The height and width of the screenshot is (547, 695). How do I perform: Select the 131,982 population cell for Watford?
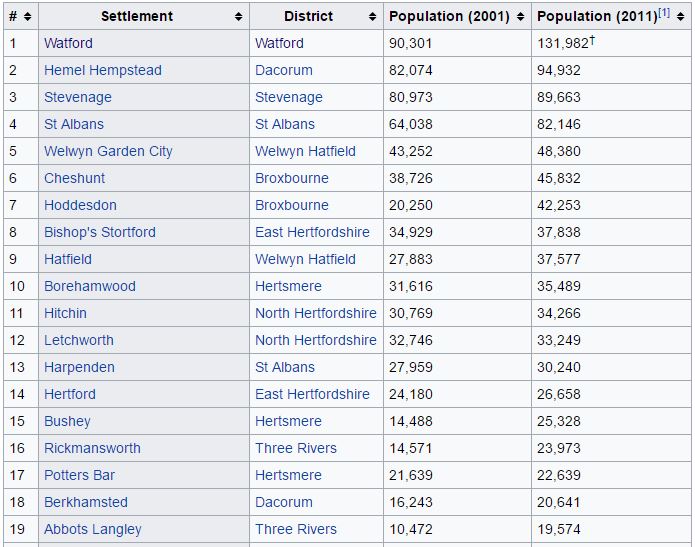click(564, 43)
